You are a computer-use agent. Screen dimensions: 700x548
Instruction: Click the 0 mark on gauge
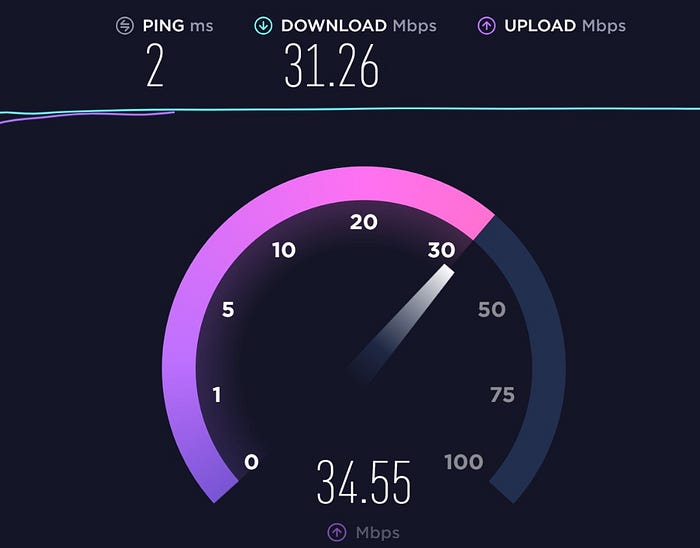251,462
